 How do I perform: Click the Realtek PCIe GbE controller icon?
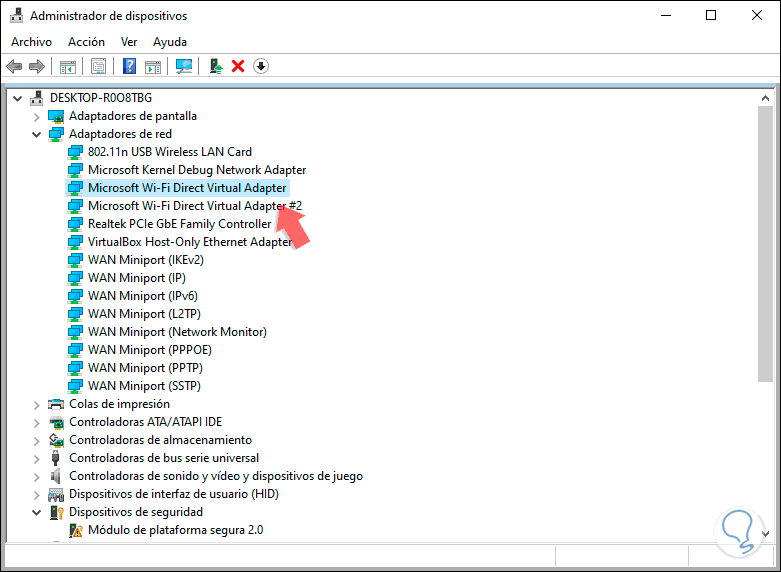pyautogui.click(x=75, y=224)
